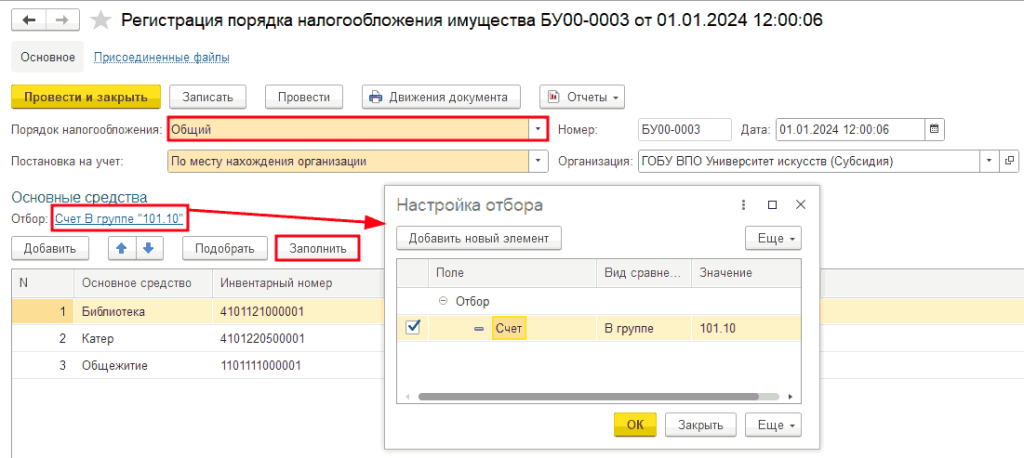Image resolution: width=1024 pixels, height=458 pixels.
Task: Click the Номер field БУ00-0003
Action: [684, 129]
